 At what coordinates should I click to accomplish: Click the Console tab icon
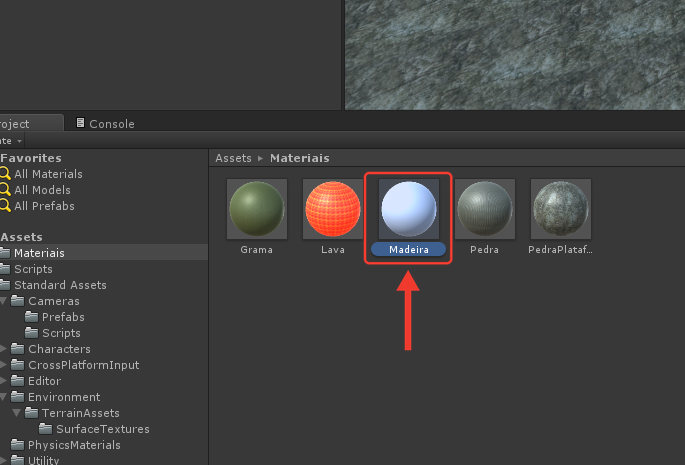click(x=80, y=123)
